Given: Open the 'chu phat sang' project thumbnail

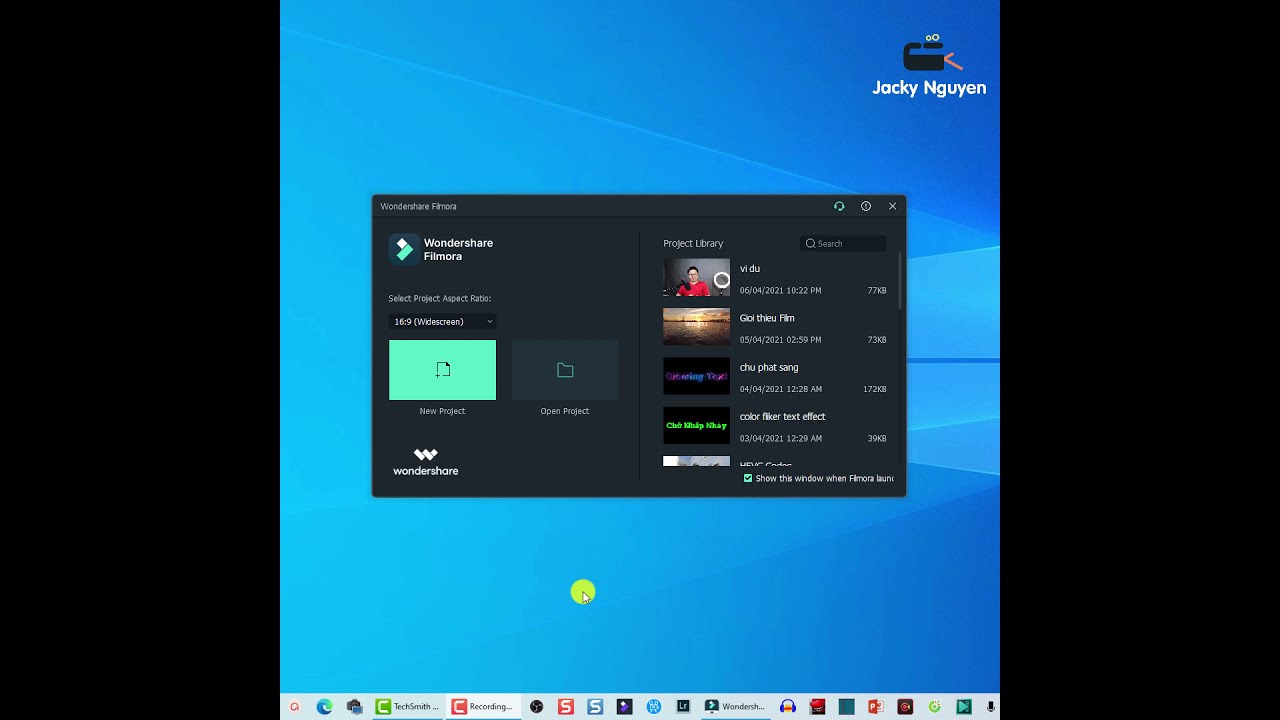Looking at the screenshot, I should pyautogui.click(x=696, y=376).
